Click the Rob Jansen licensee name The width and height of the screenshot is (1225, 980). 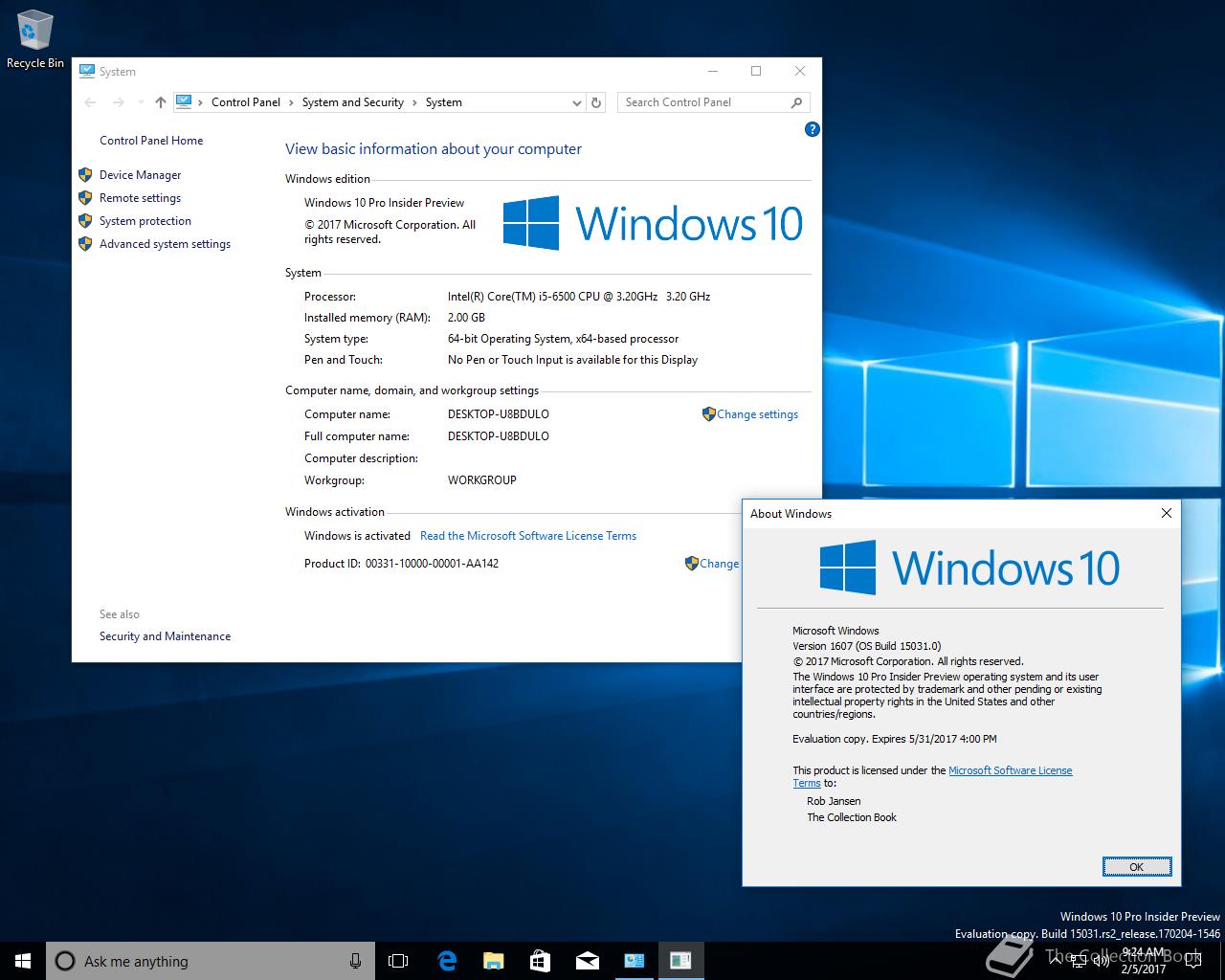point(834,801)
